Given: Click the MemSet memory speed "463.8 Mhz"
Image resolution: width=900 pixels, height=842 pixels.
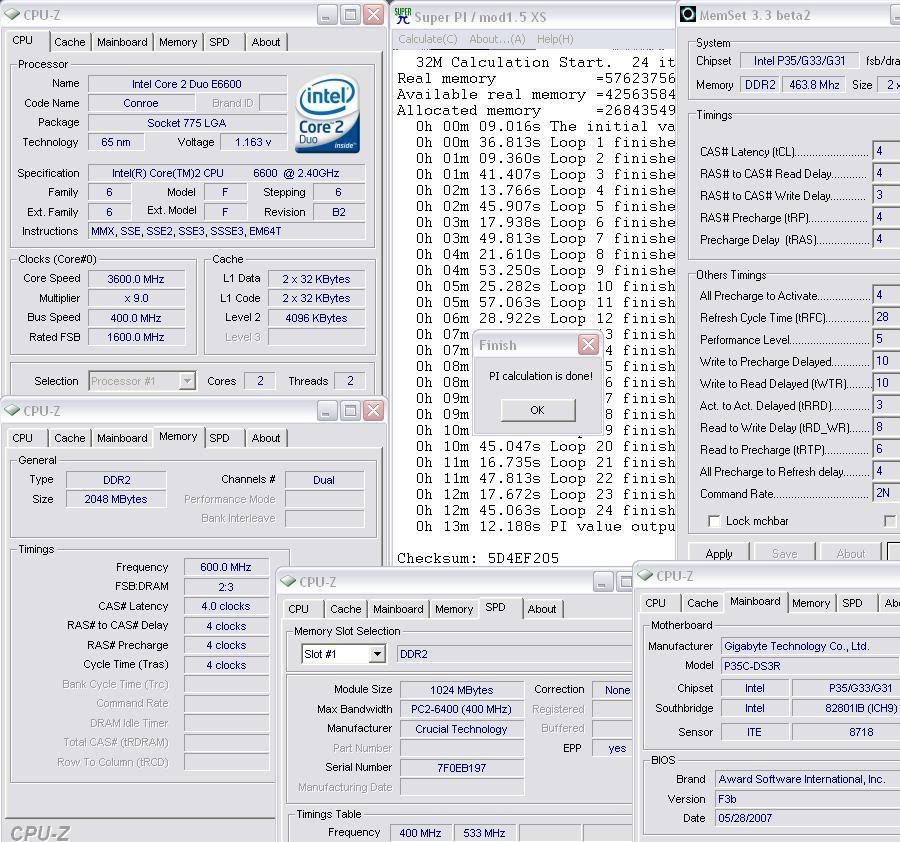Looking at the screenshot, I should (814, 84).
